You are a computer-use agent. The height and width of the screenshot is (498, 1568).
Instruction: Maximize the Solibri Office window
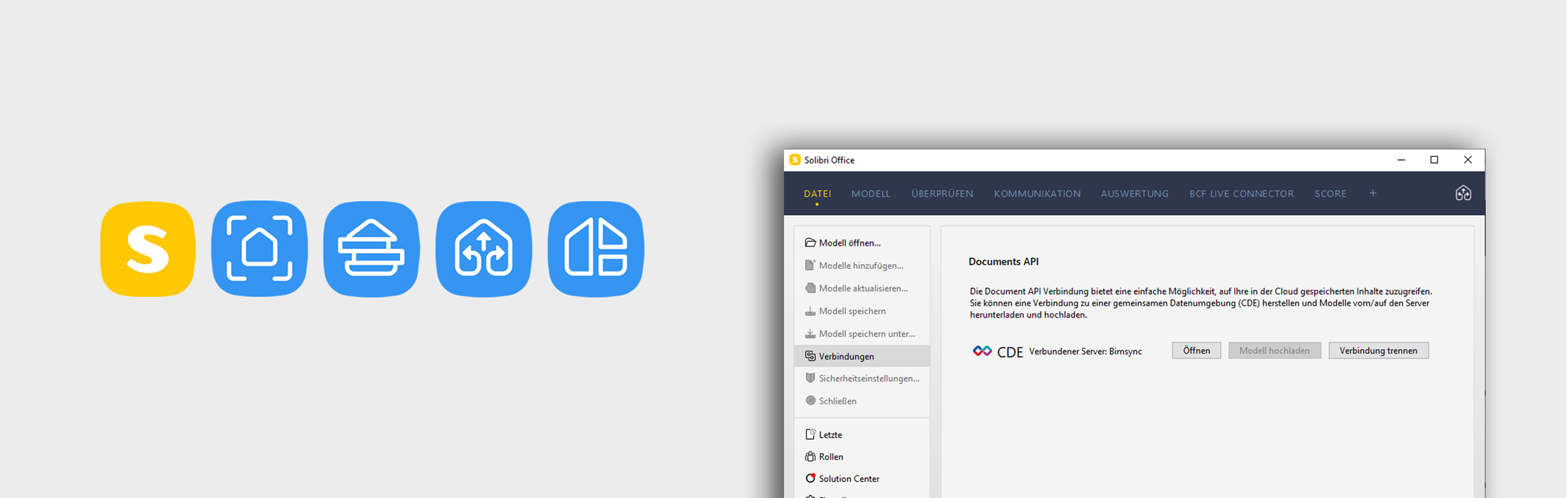click(1434, 160)
